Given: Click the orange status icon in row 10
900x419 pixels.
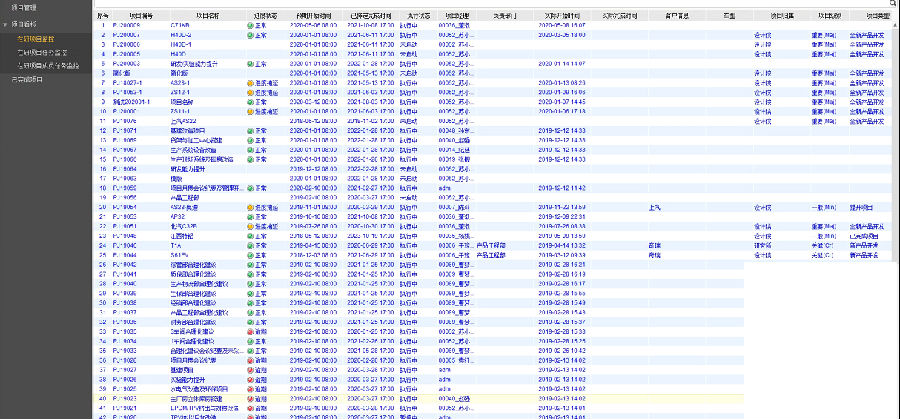Looking at the screenshot, I should [x=250, y=110].
